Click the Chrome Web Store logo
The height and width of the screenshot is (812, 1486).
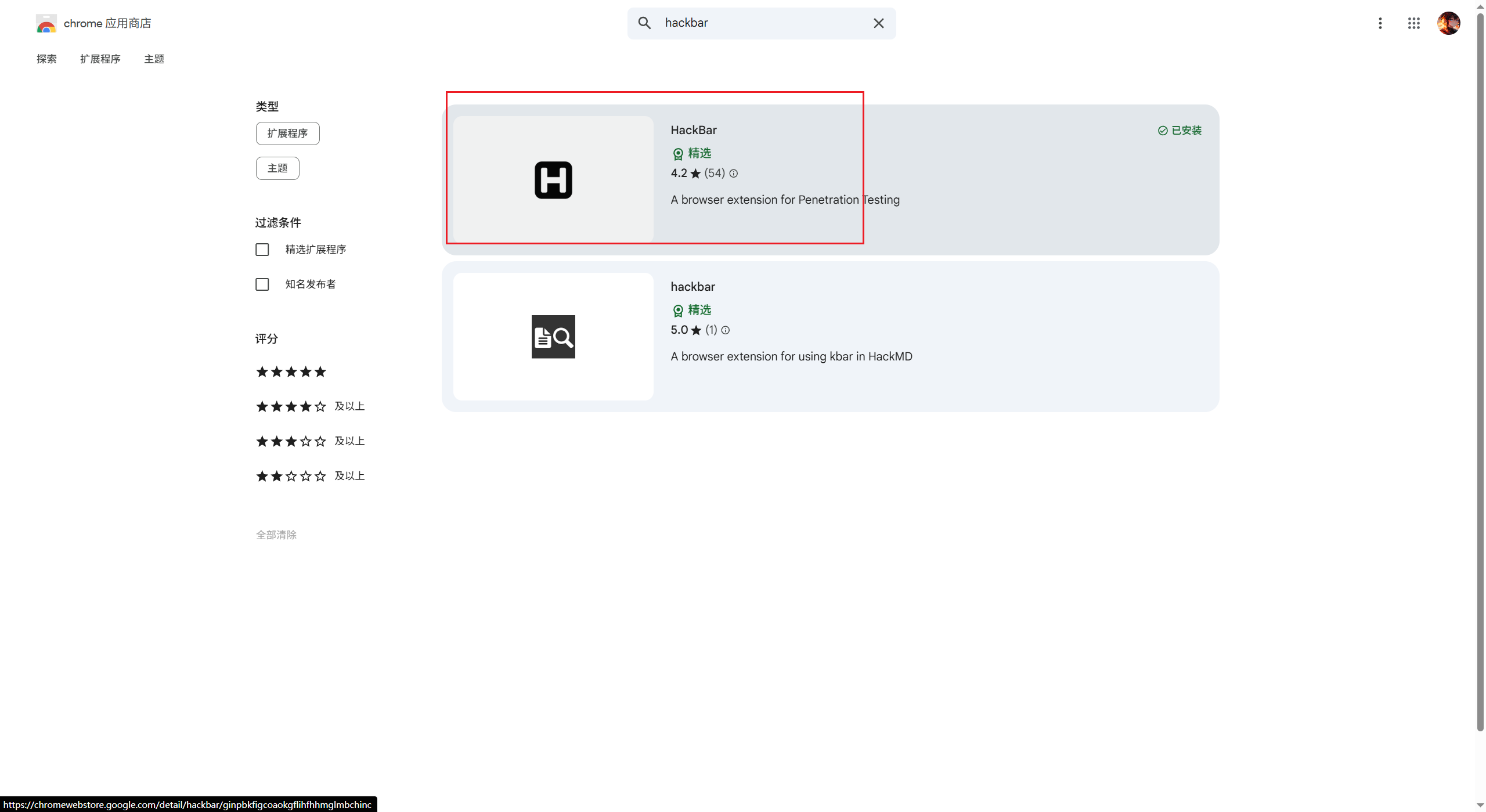tap(46, 24)
